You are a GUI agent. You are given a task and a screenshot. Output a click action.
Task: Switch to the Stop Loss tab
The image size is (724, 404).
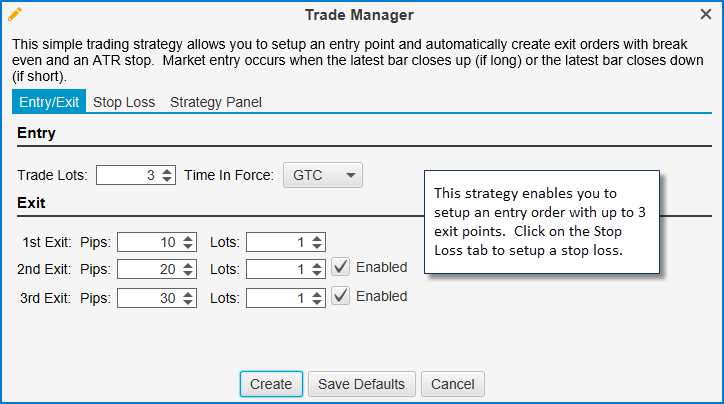(x=124, y=102)
